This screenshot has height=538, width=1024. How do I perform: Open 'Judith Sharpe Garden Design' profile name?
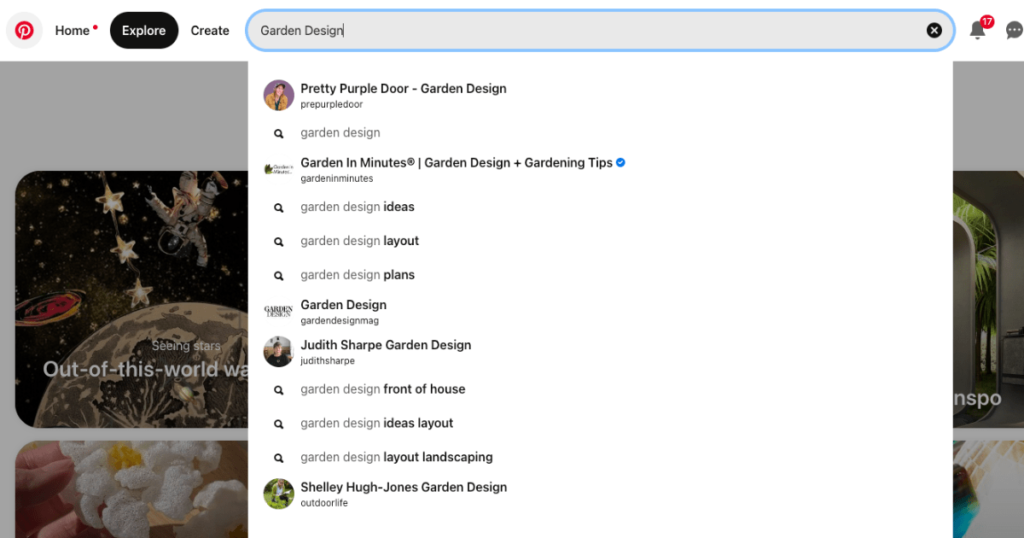385,345
